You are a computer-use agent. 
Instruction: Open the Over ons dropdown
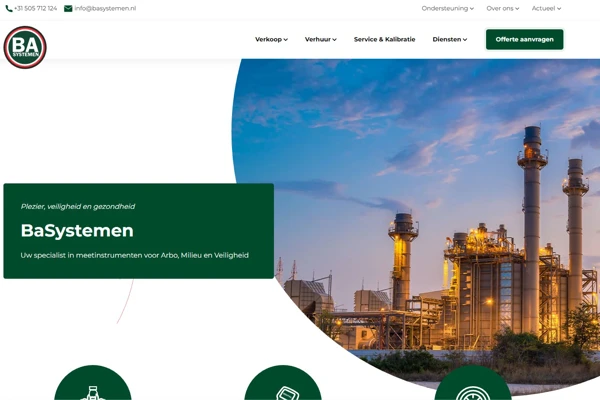point(502,8)
